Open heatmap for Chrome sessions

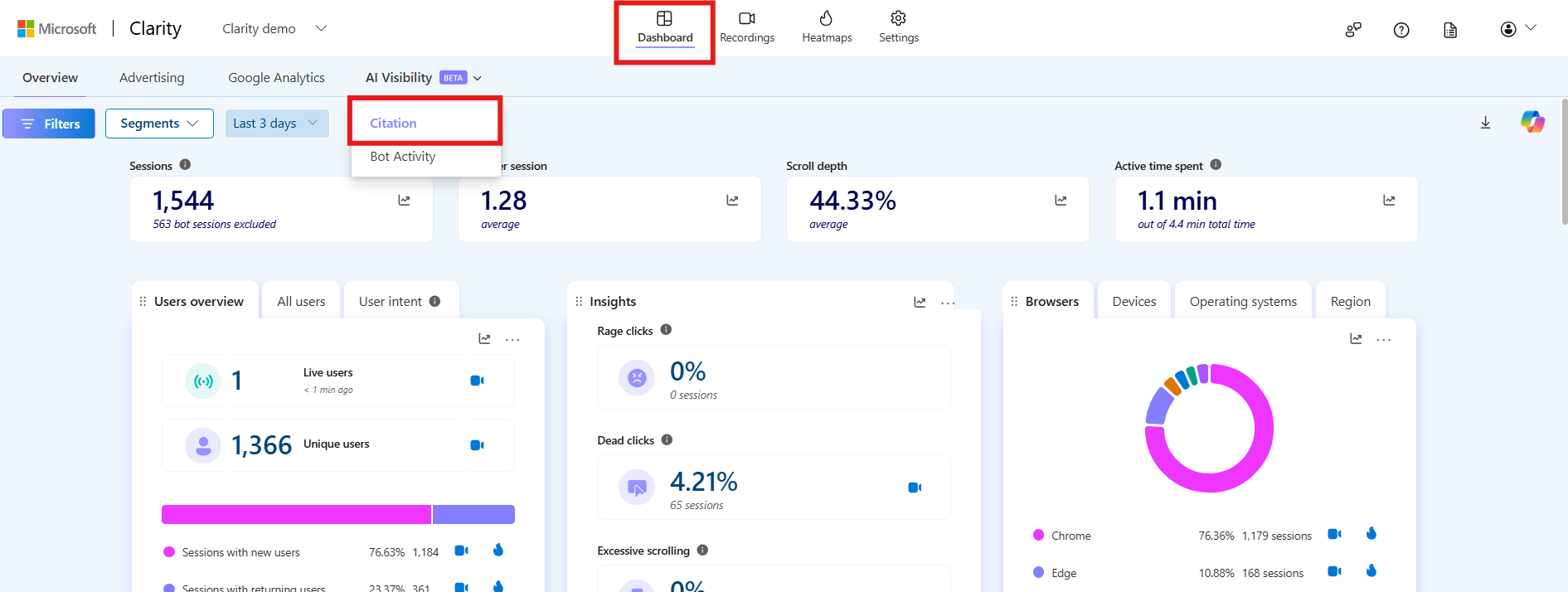point(1371,533)
